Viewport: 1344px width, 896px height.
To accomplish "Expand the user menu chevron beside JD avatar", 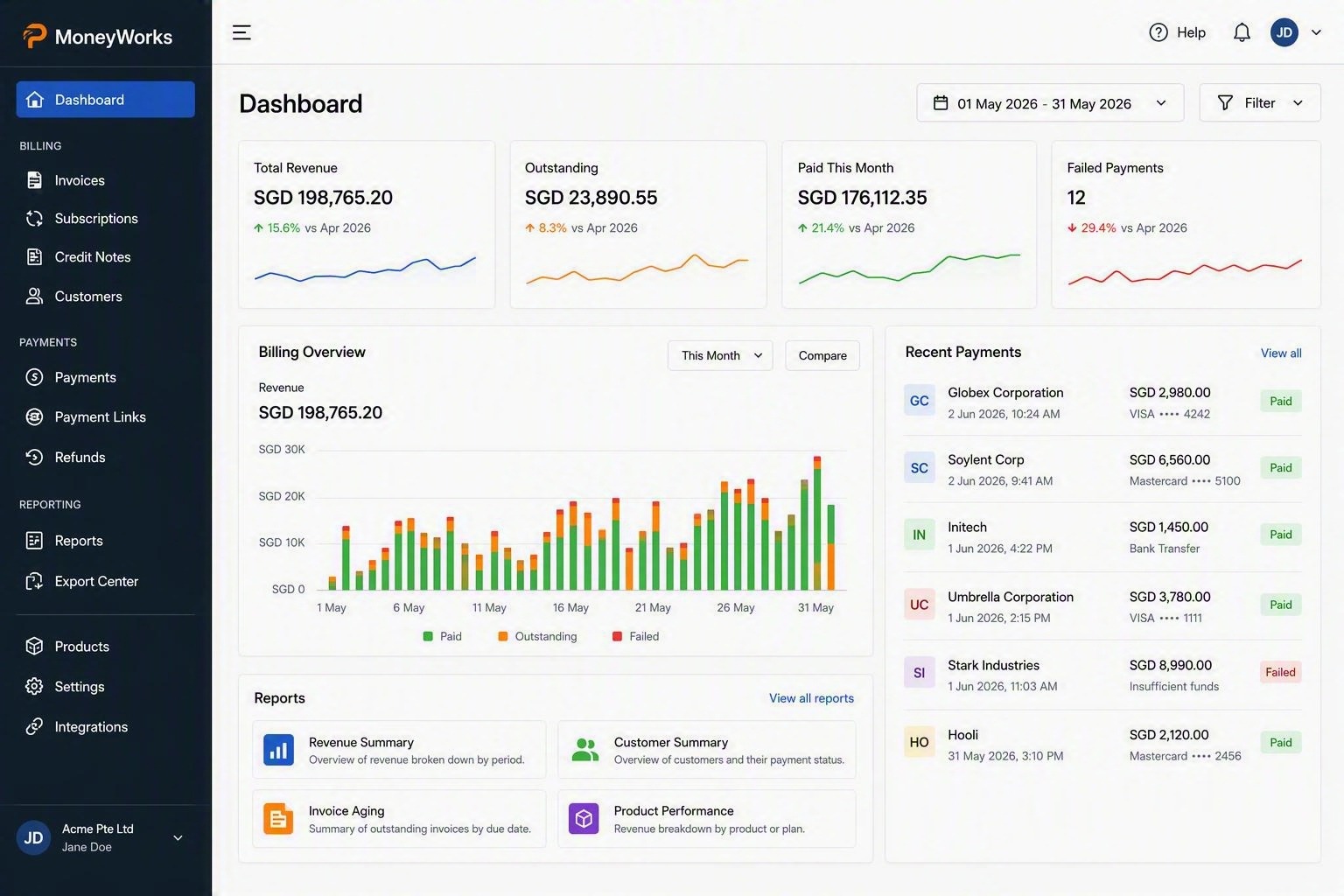I will click(1316, 32).
